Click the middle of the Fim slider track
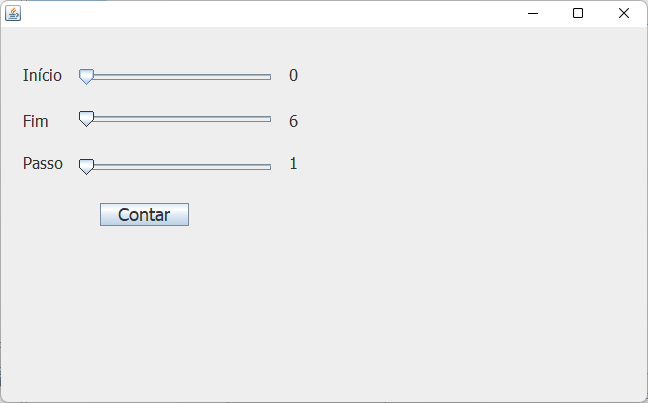This screenshot has height=403, width=648. (175, 119)
